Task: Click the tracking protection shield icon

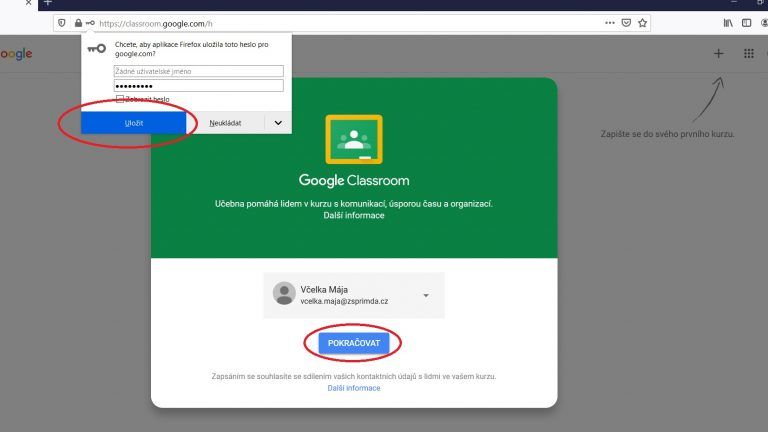Action: click(62, 23)
